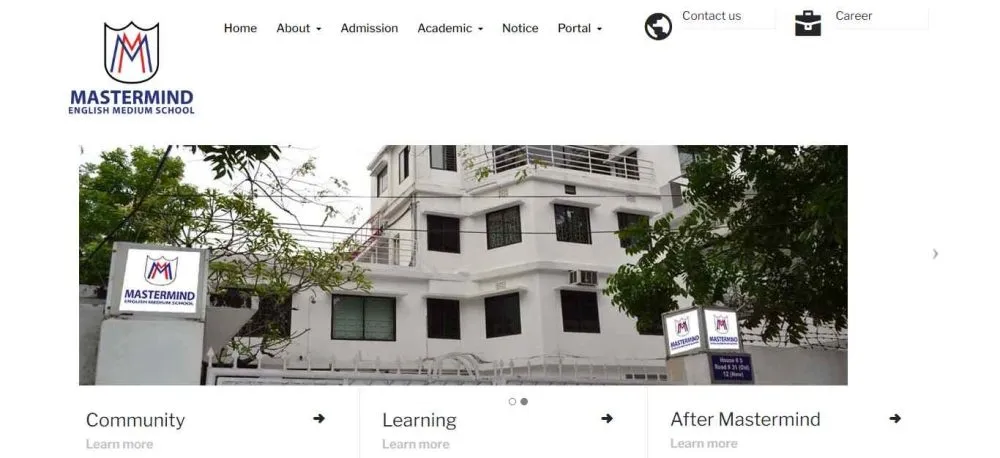
Task: Click the arrow icon next to Learning
Action: 607,418
